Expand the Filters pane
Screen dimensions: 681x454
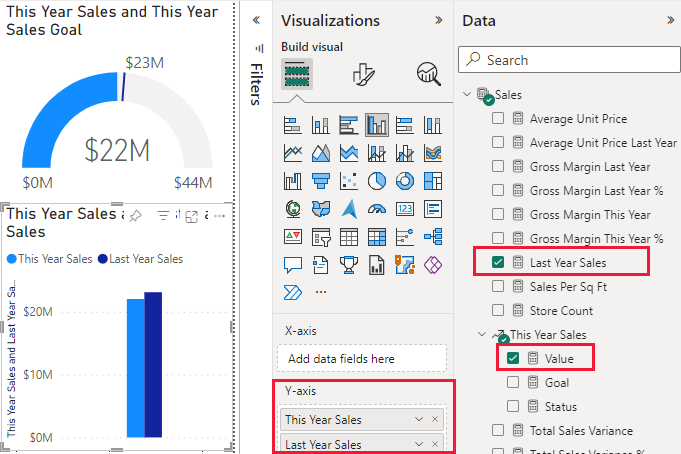[256, 21]
